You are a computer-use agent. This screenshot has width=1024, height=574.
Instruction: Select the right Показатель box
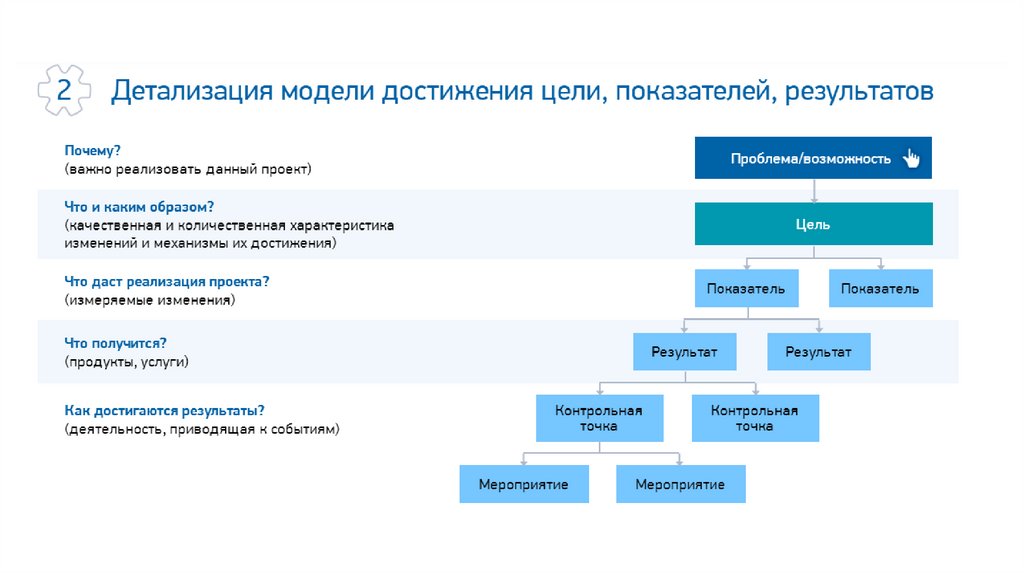[880, 288]
